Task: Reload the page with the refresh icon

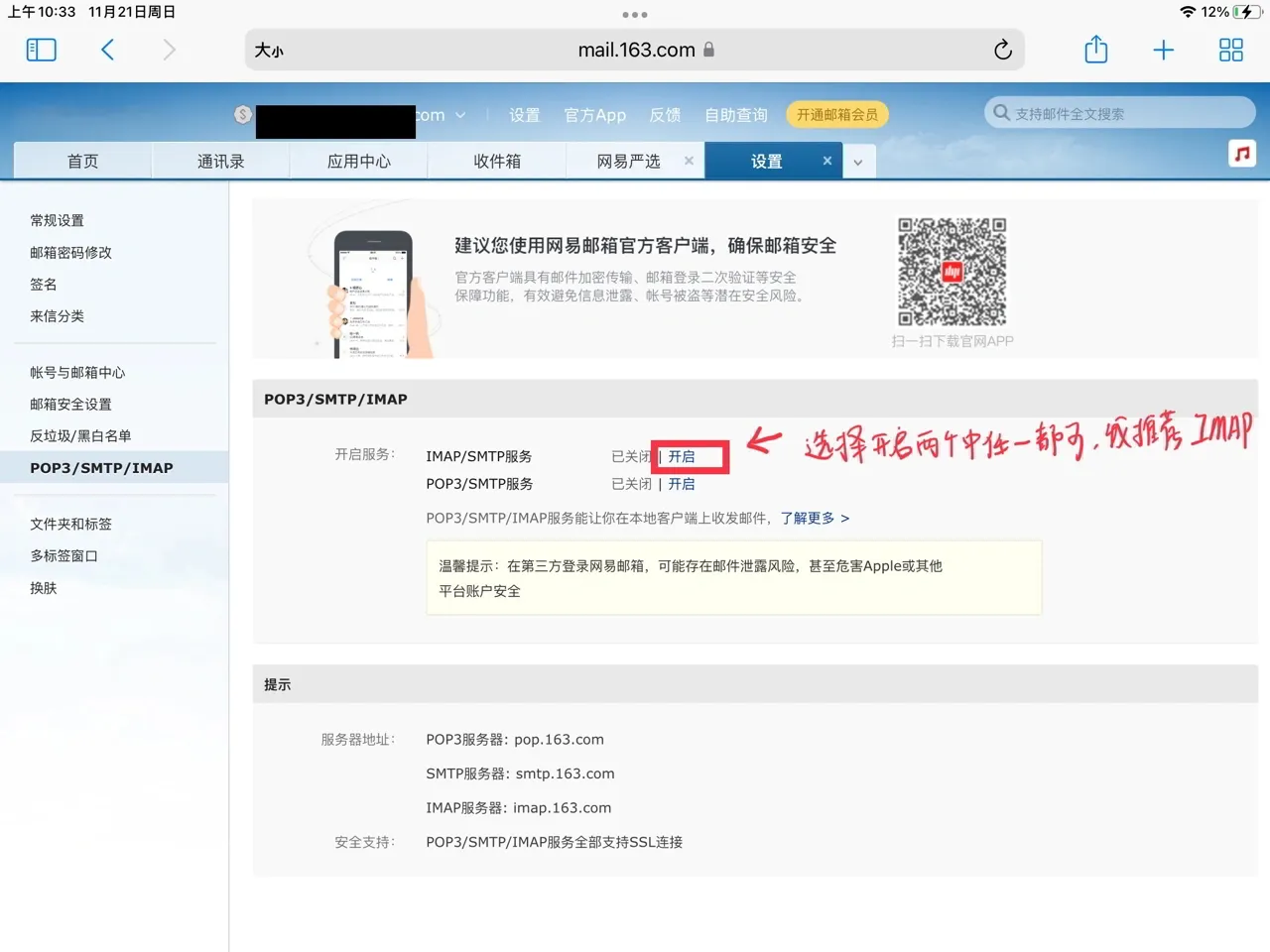Action: (1002, 50)
